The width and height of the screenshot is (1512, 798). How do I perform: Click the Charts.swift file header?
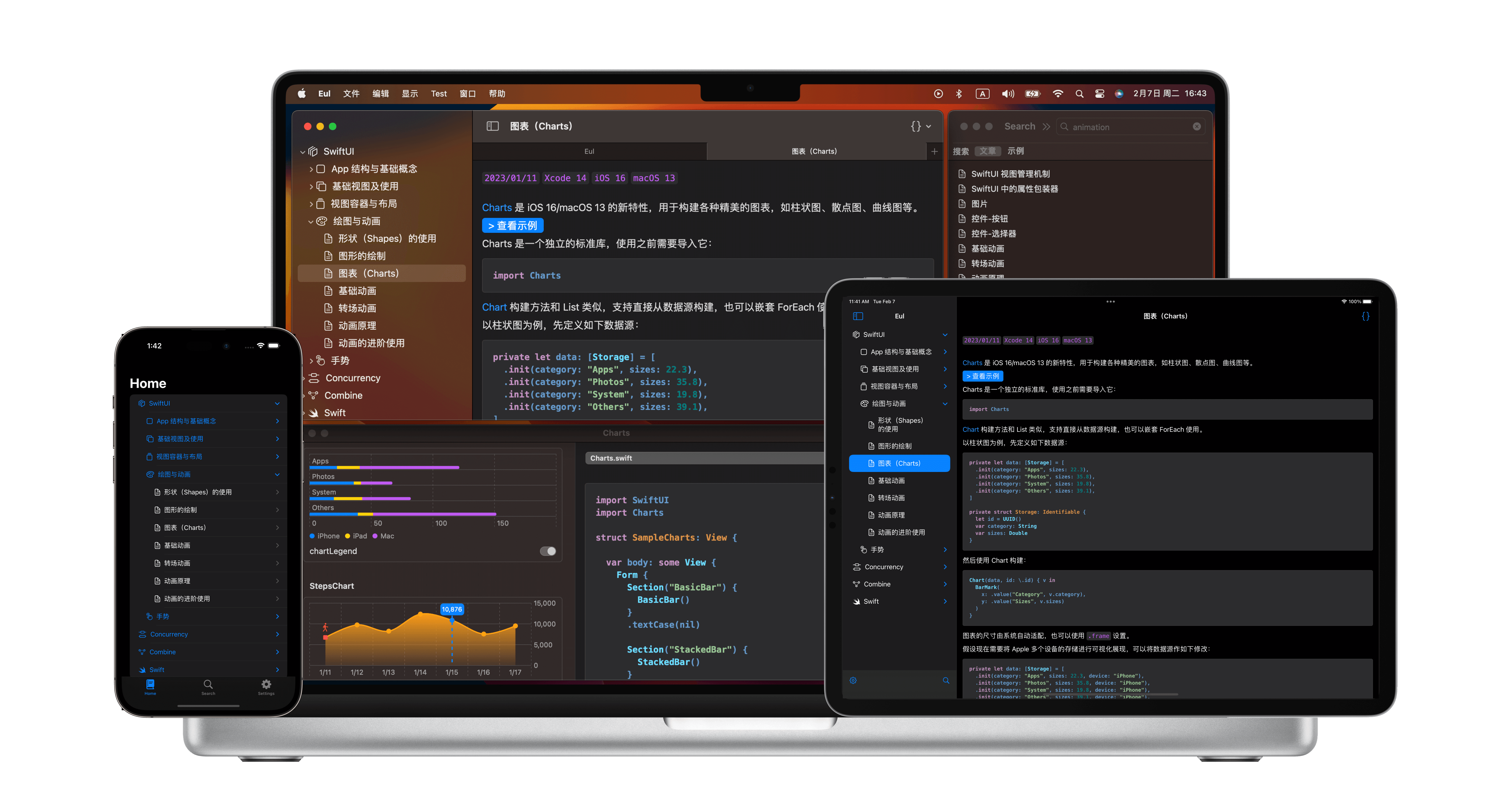pos(704,458)
